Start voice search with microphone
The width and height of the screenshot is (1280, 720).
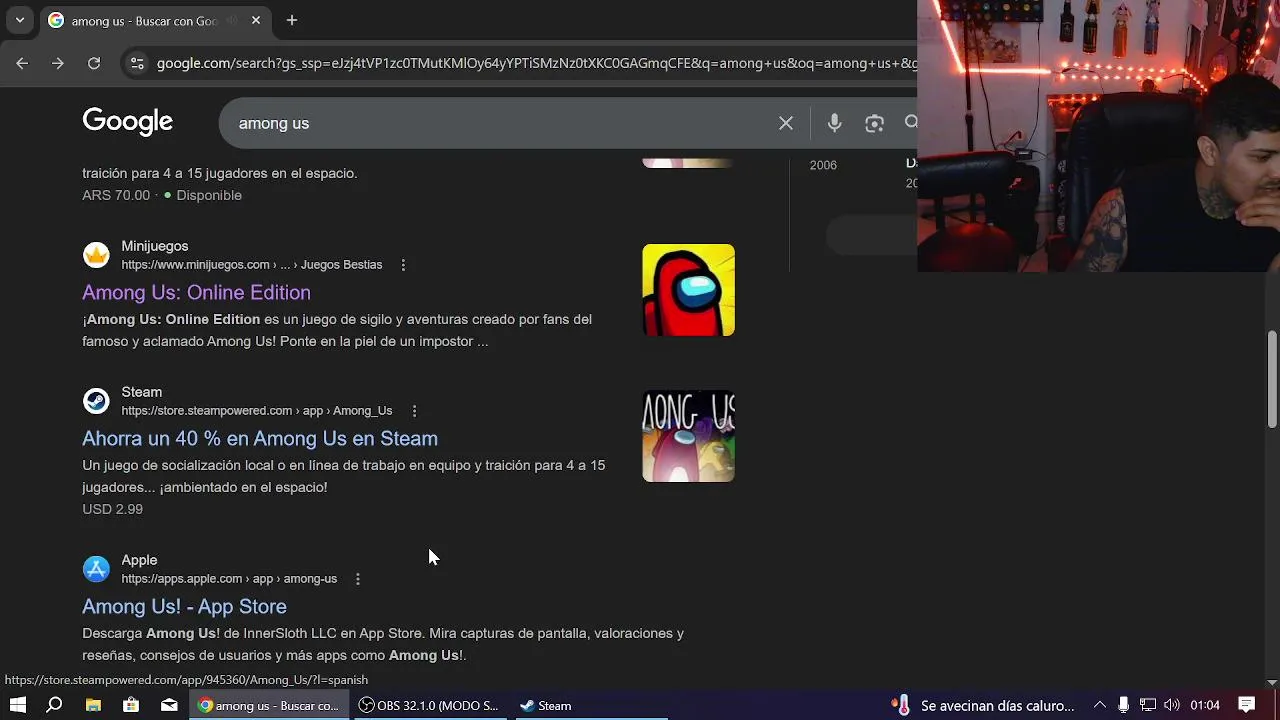[834, 123]
